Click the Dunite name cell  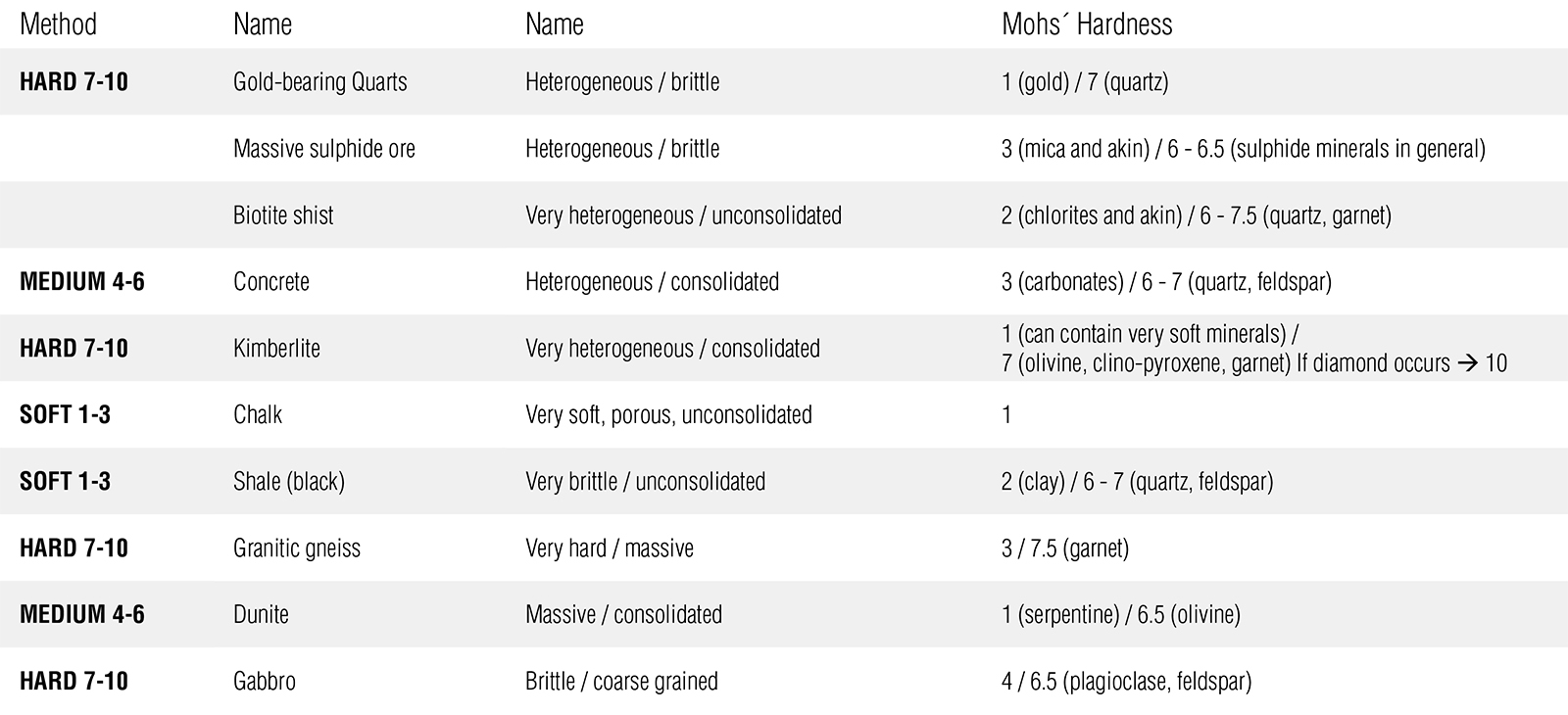click(x=261, y=615)
